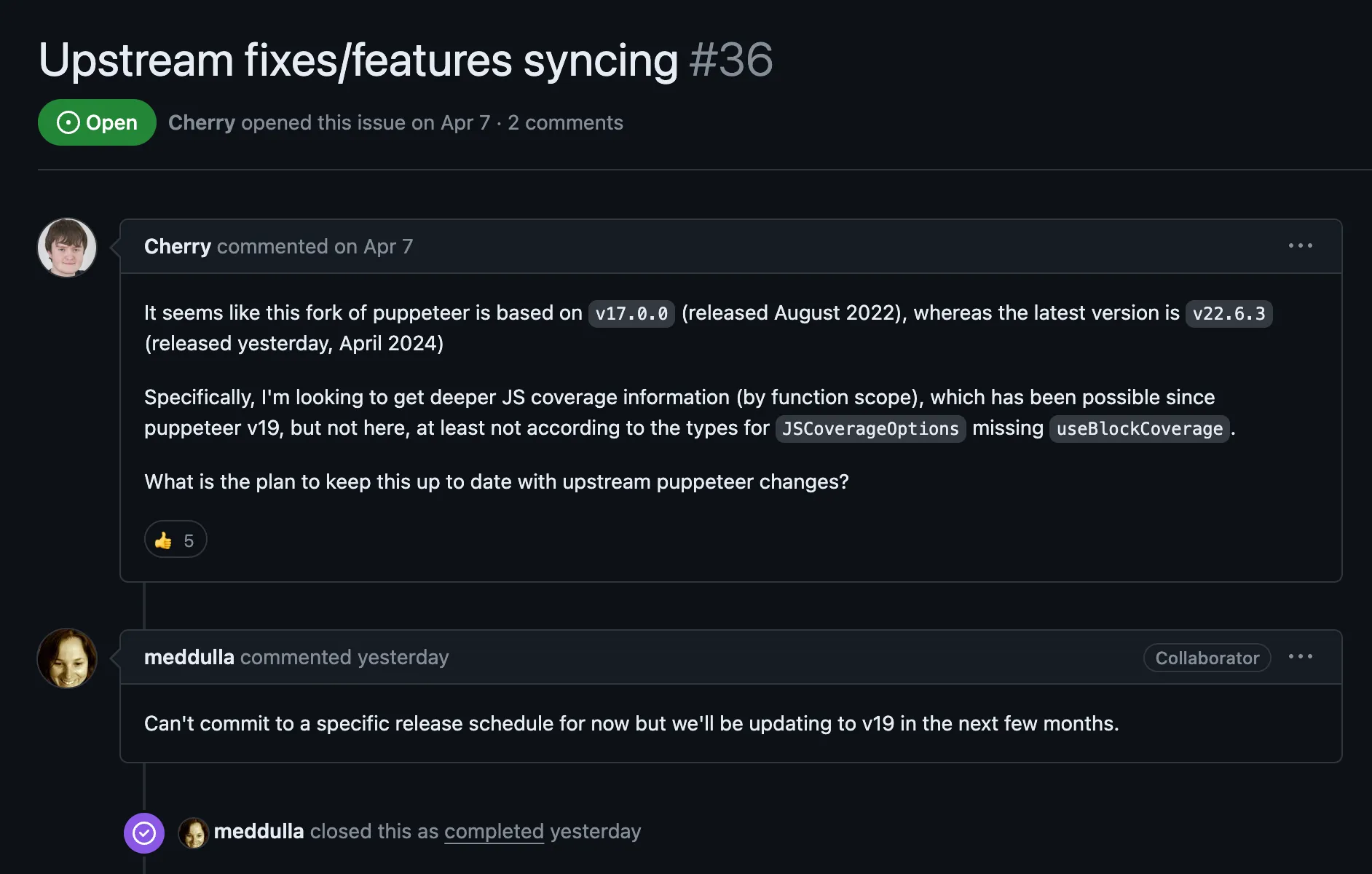Open the completed link in the closed event
1372x874 pixels.
[x=494, y=831]
